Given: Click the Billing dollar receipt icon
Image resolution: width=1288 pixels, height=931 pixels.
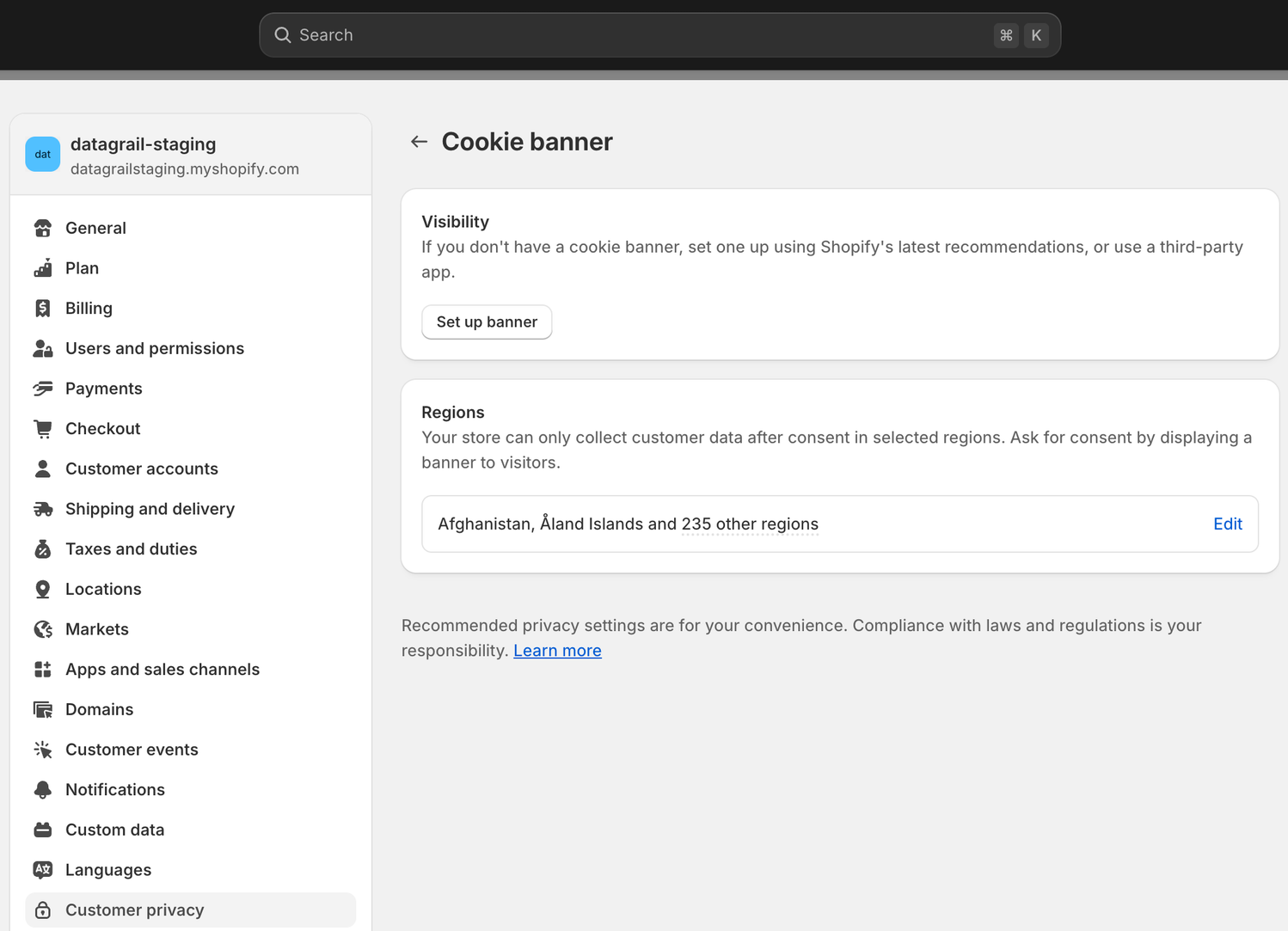Looking at the screenshot, I should click(43, 308).
